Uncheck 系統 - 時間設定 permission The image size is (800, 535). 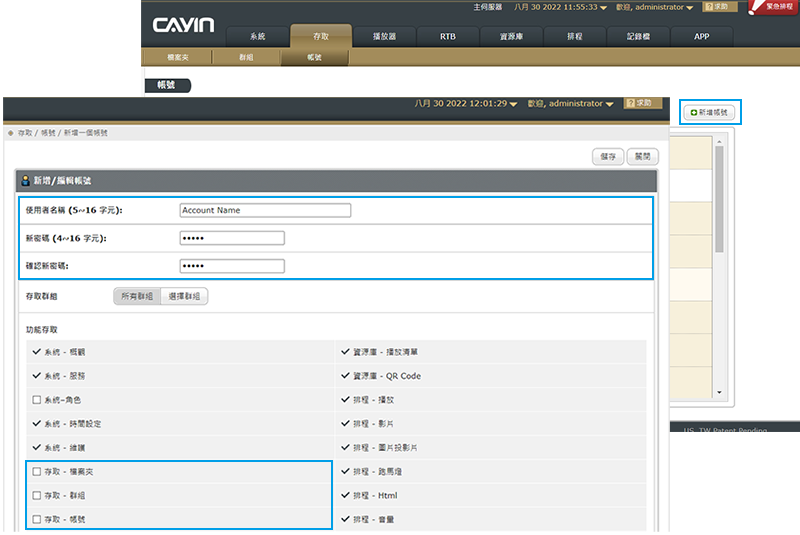[x=36, y=423]
